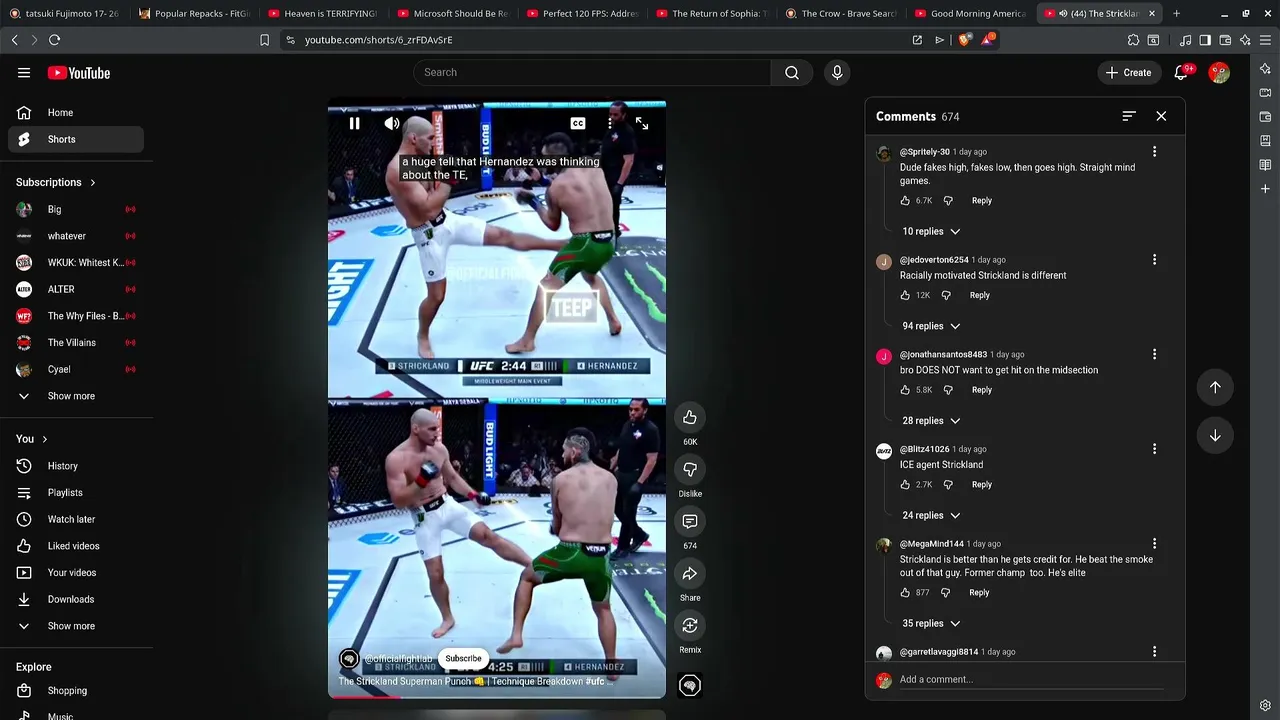
Task: Open the YouTube hamburger guide menu
Action: (x=24, y=72)
